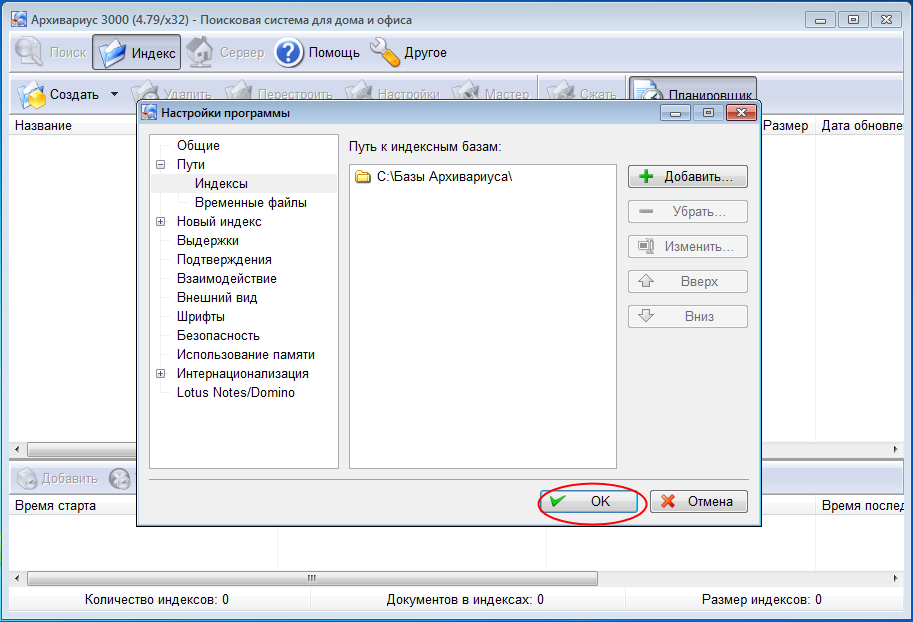Select Подтверждения settings item
The image size is (913, 622).
(224, 259)
